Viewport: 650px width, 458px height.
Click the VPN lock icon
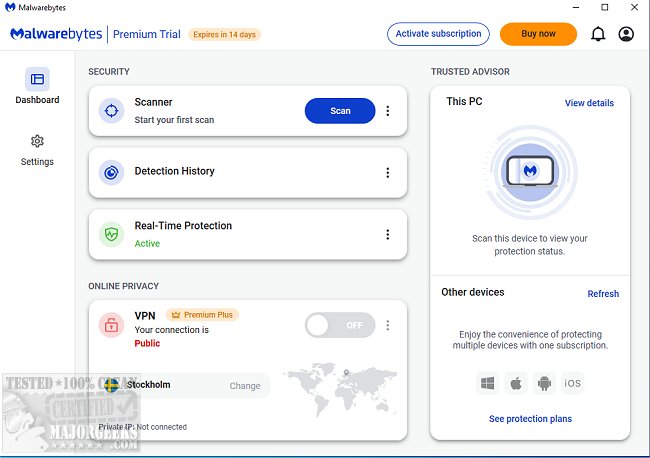[x=112, y=324]
